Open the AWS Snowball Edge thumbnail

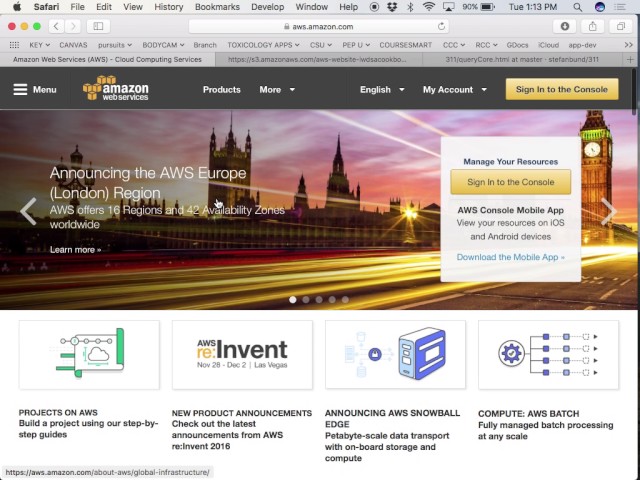pyautogui.click(x=395, y=355)
